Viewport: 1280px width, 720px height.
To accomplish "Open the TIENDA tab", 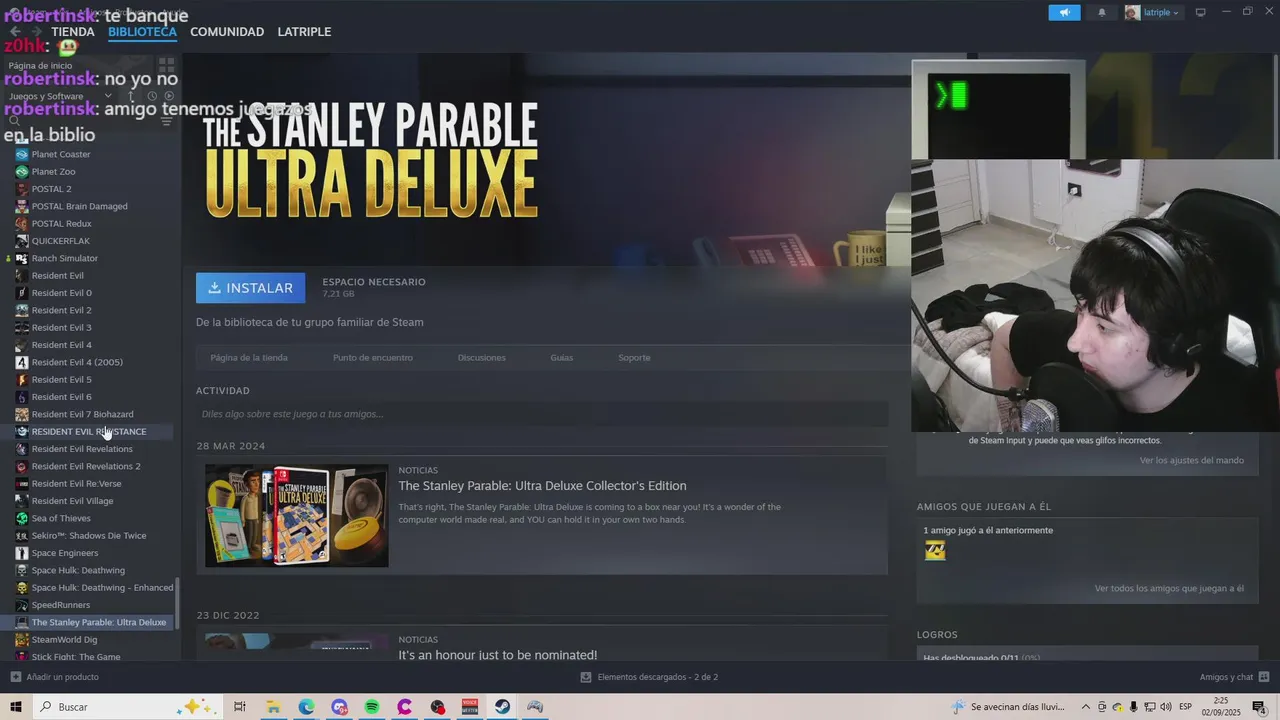I will coord(73,32).
